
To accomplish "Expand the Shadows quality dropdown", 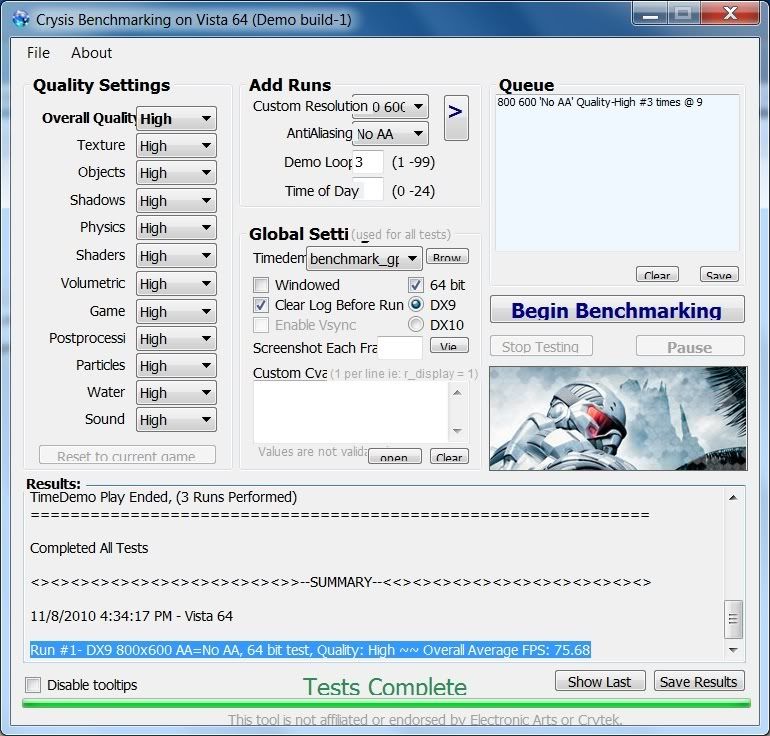I will coord(176,201).
